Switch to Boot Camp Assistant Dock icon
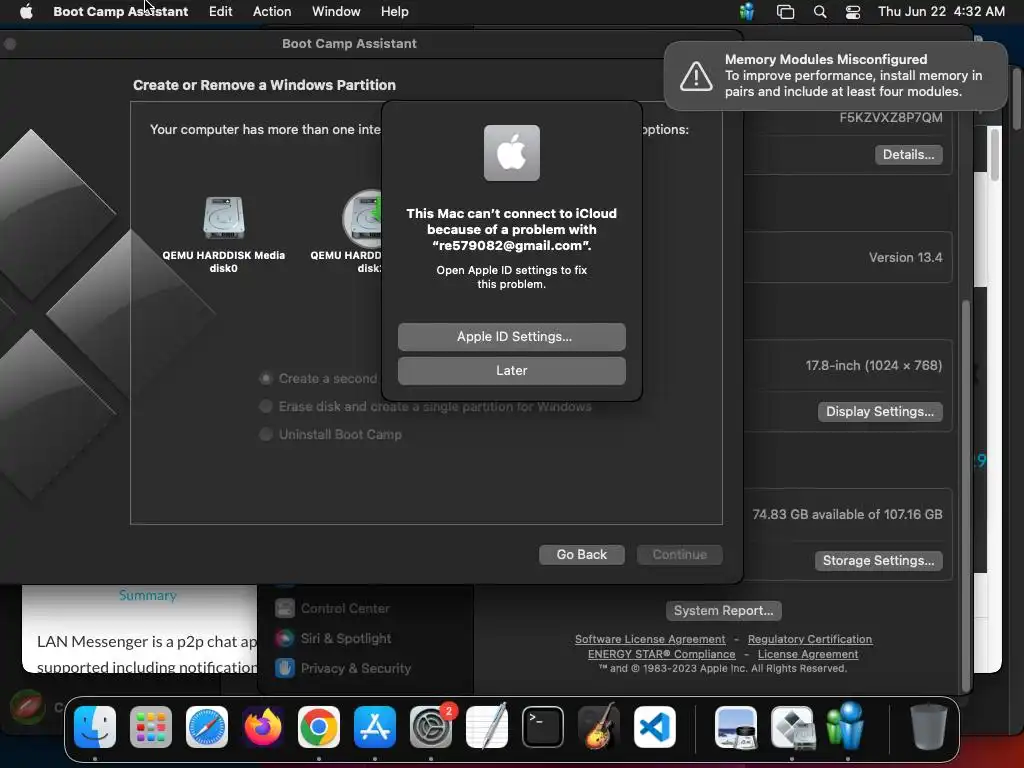1024x768 pixels. pos(792,727)
